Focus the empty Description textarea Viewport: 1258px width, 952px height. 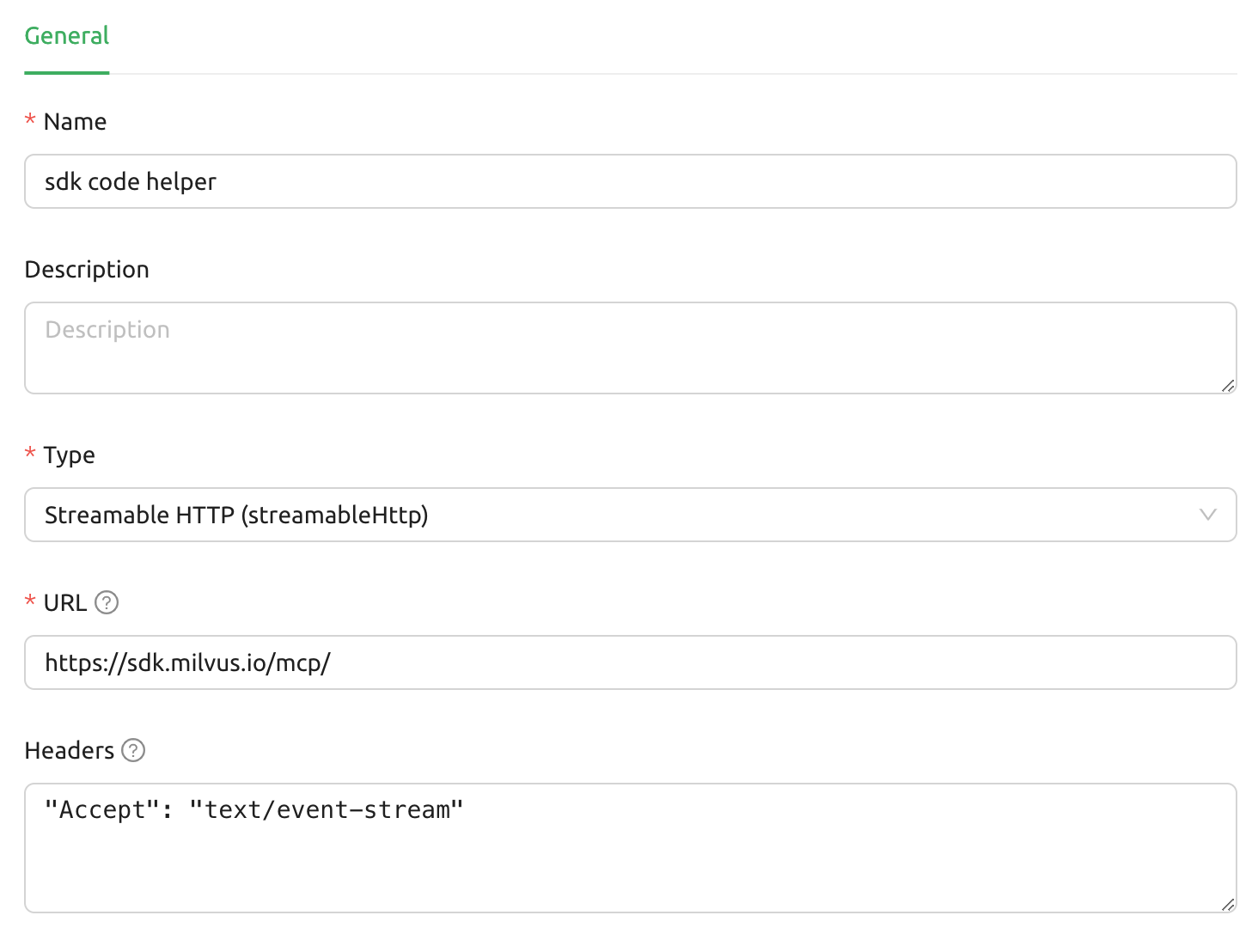pos(629,348)
